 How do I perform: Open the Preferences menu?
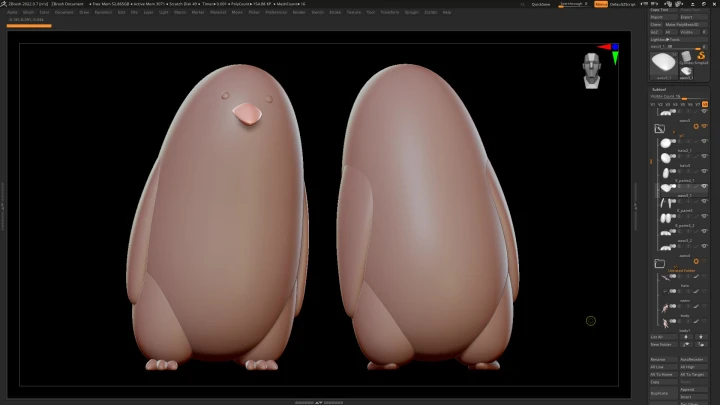pos(275,12)
